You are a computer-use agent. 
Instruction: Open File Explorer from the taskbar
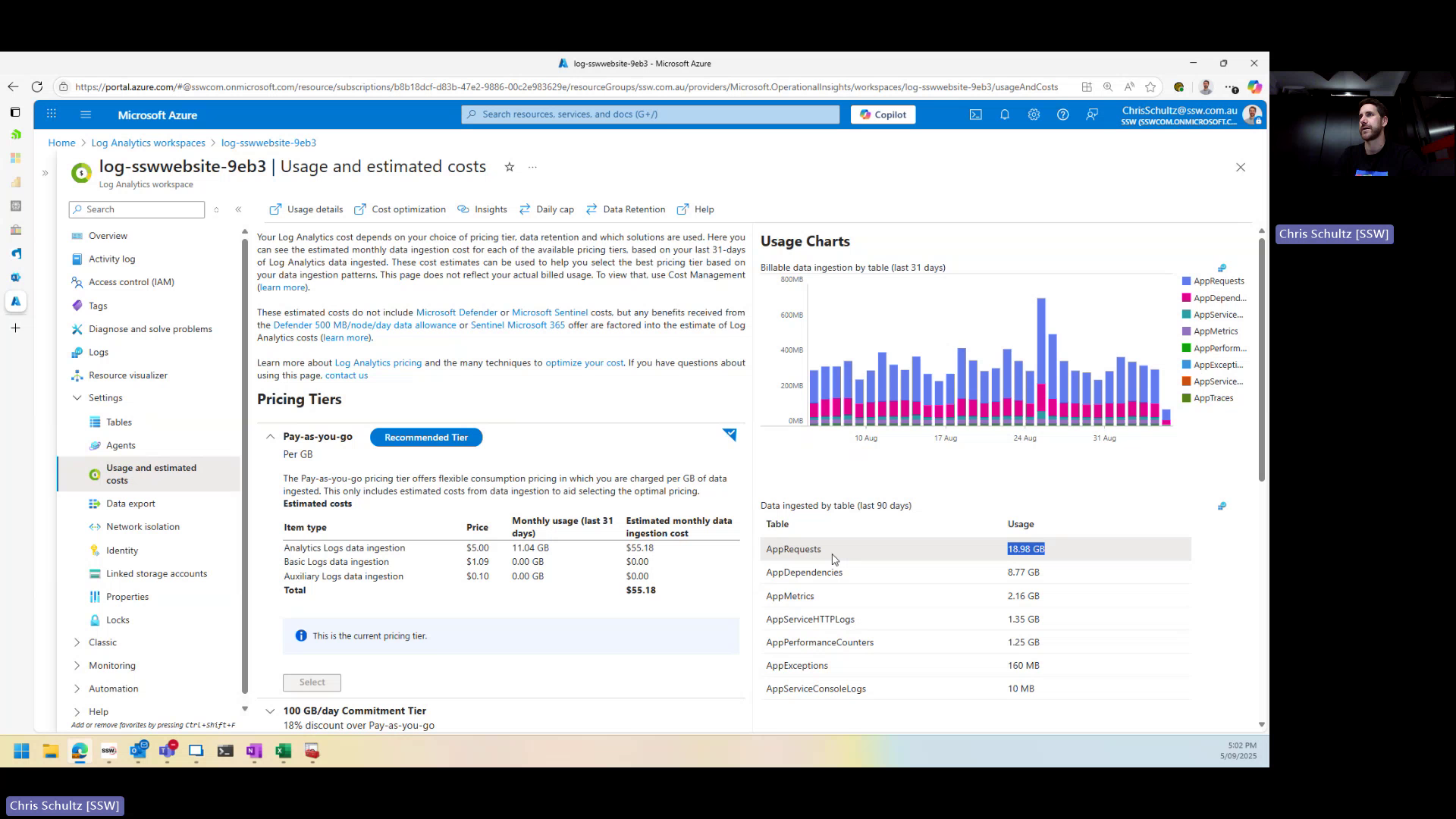pos(51,752)
